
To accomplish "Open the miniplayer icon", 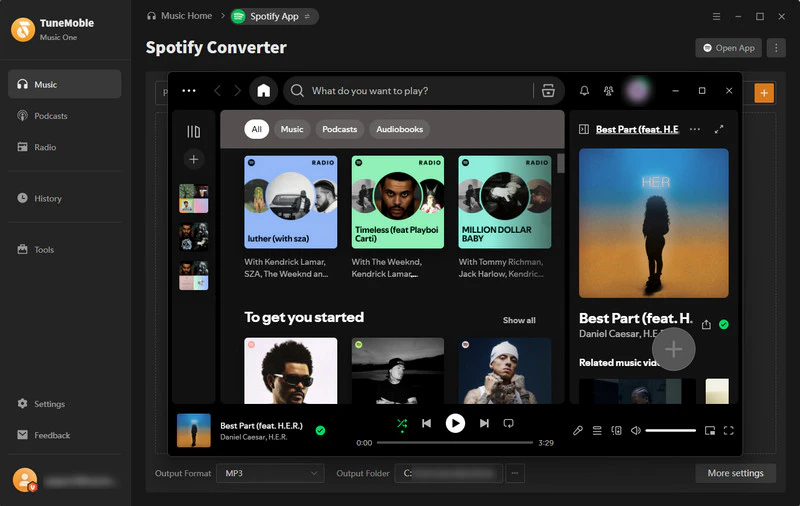I will pos(710,431).
